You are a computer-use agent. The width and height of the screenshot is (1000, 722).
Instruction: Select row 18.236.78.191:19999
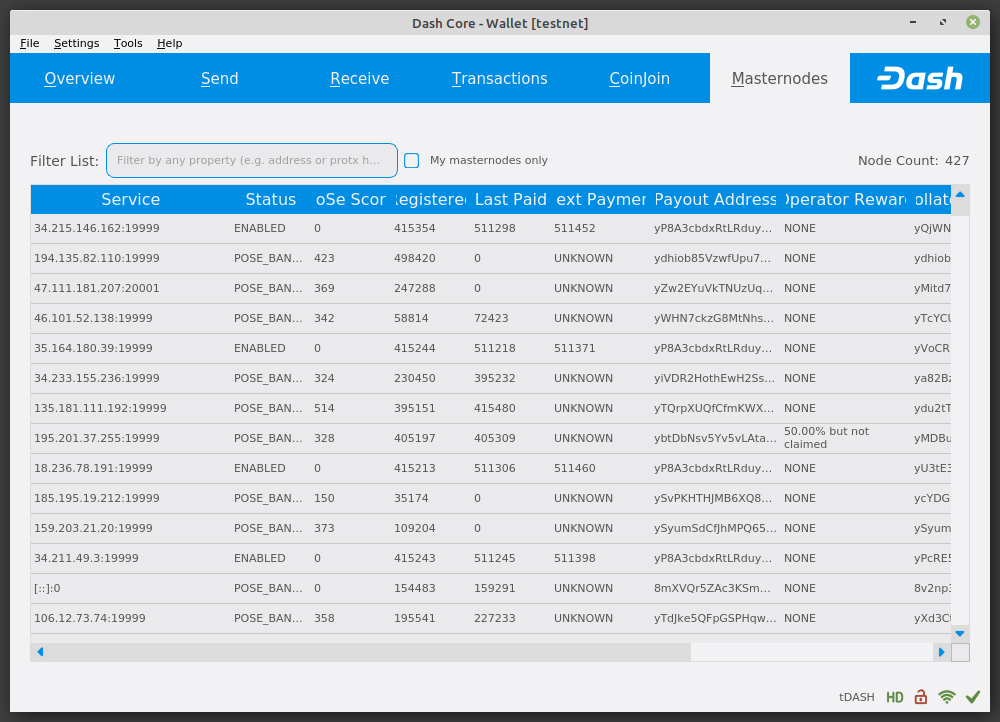(x=490, y=468)
